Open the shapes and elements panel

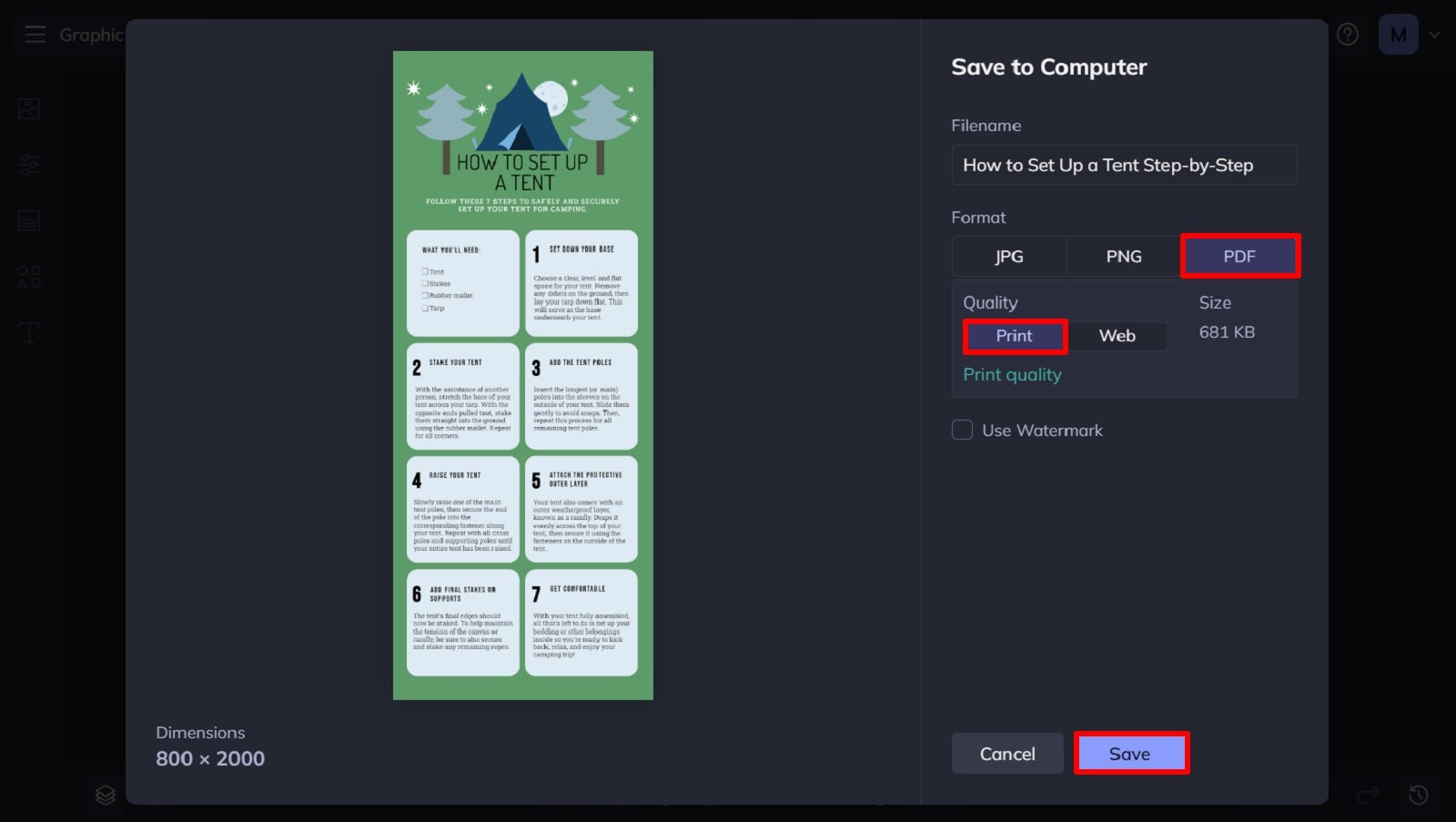(x=28, y=278)
